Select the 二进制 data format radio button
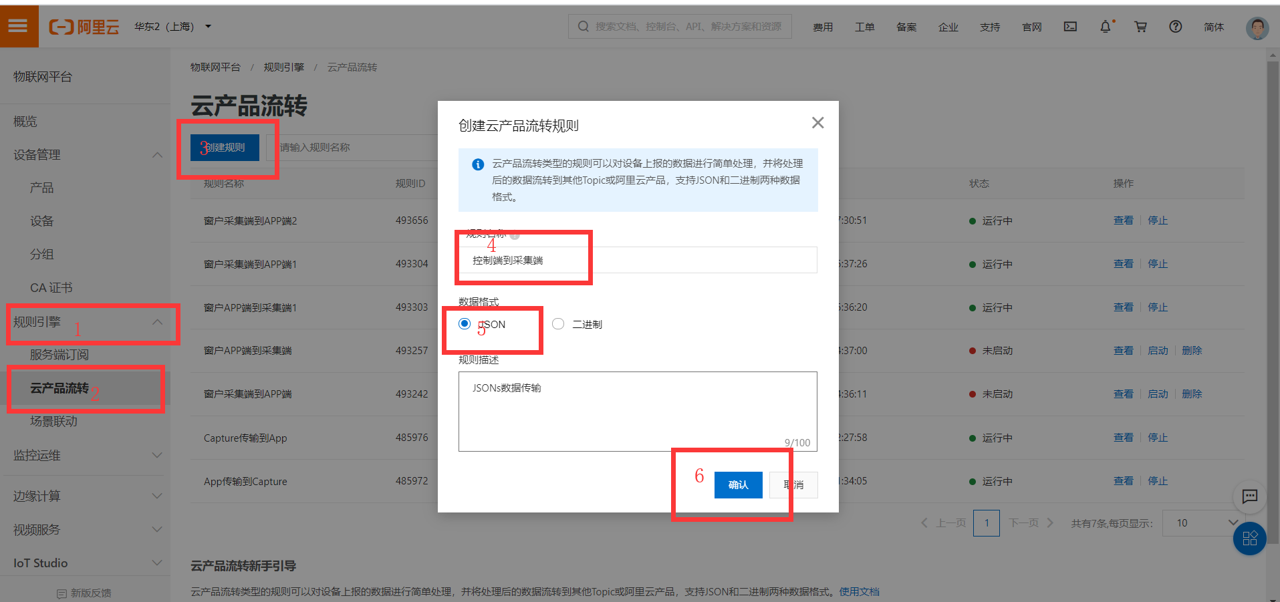This screenshot has height=602, width=1280. pos(557,323)
